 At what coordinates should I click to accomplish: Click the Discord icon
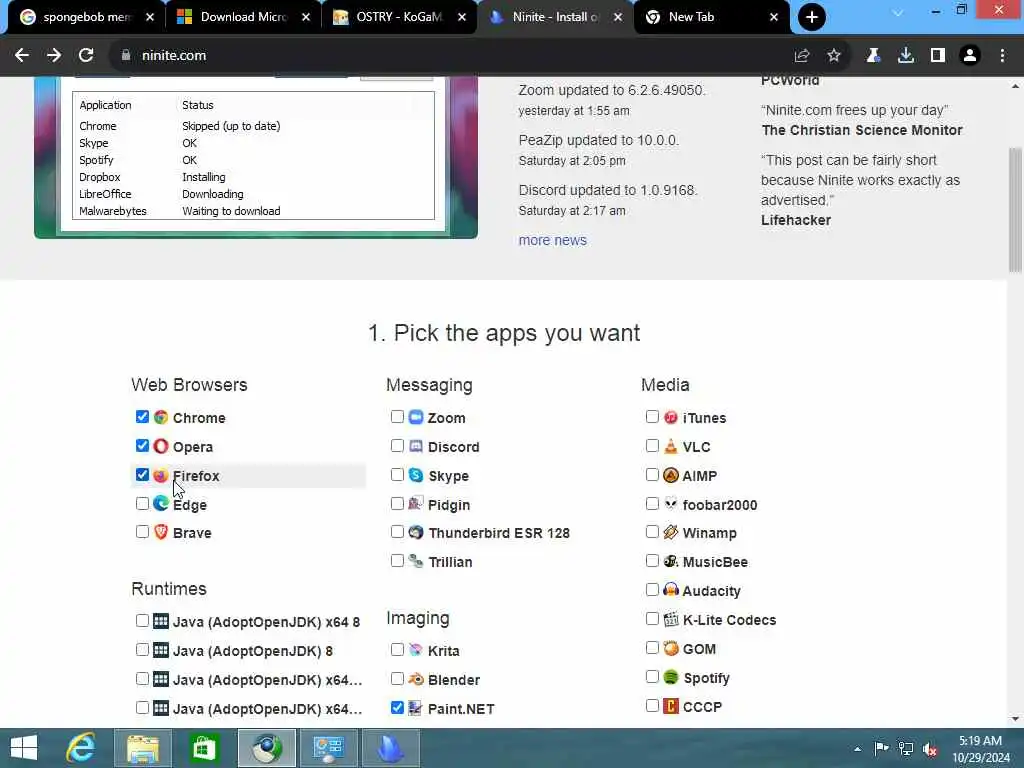coord(416,446)
